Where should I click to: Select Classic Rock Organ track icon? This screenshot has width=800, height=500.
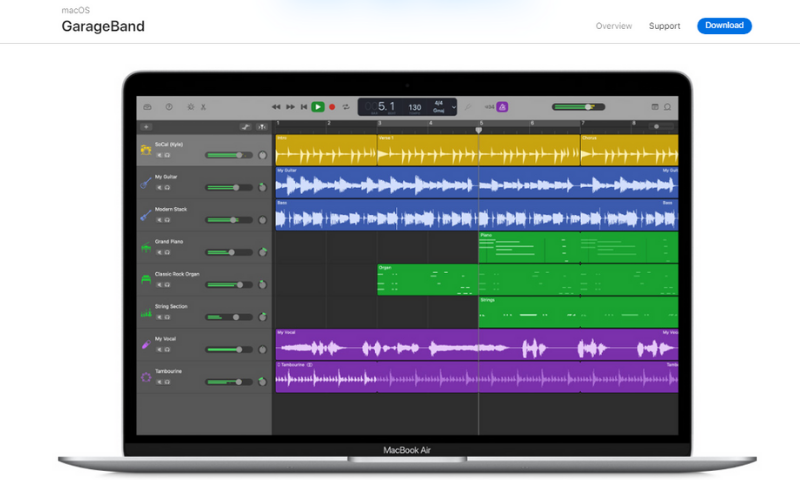(x=146, y=280)
